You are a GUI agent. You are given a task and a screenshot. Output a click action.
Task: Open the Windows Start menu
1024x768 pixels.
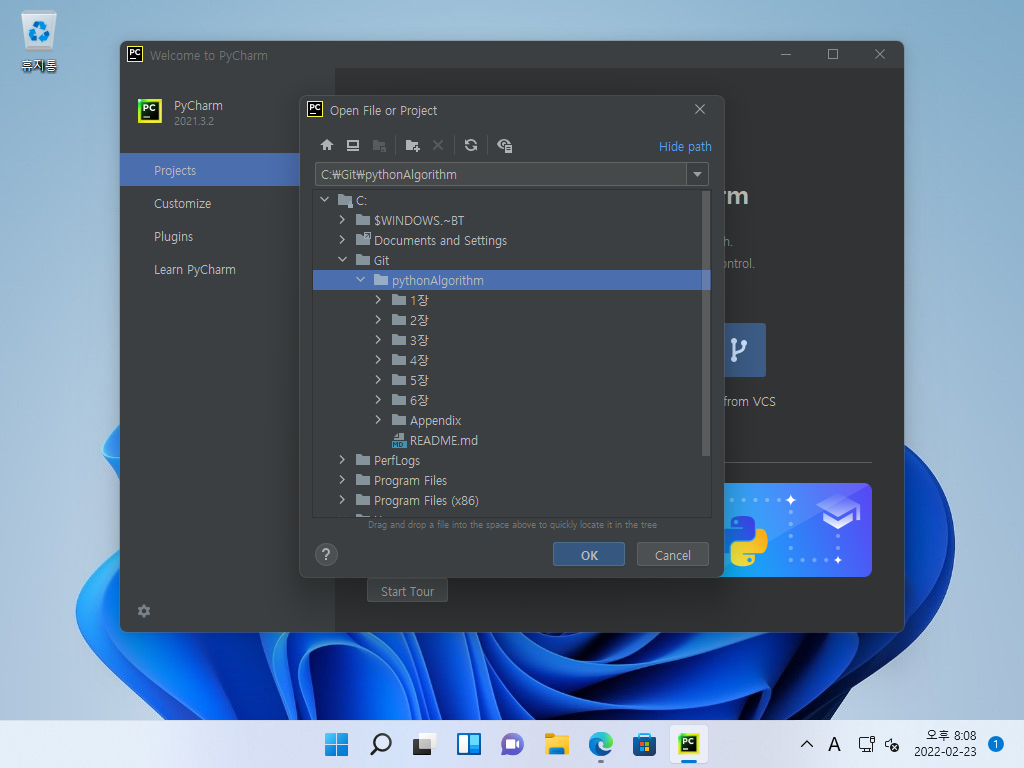pos(336,744)
